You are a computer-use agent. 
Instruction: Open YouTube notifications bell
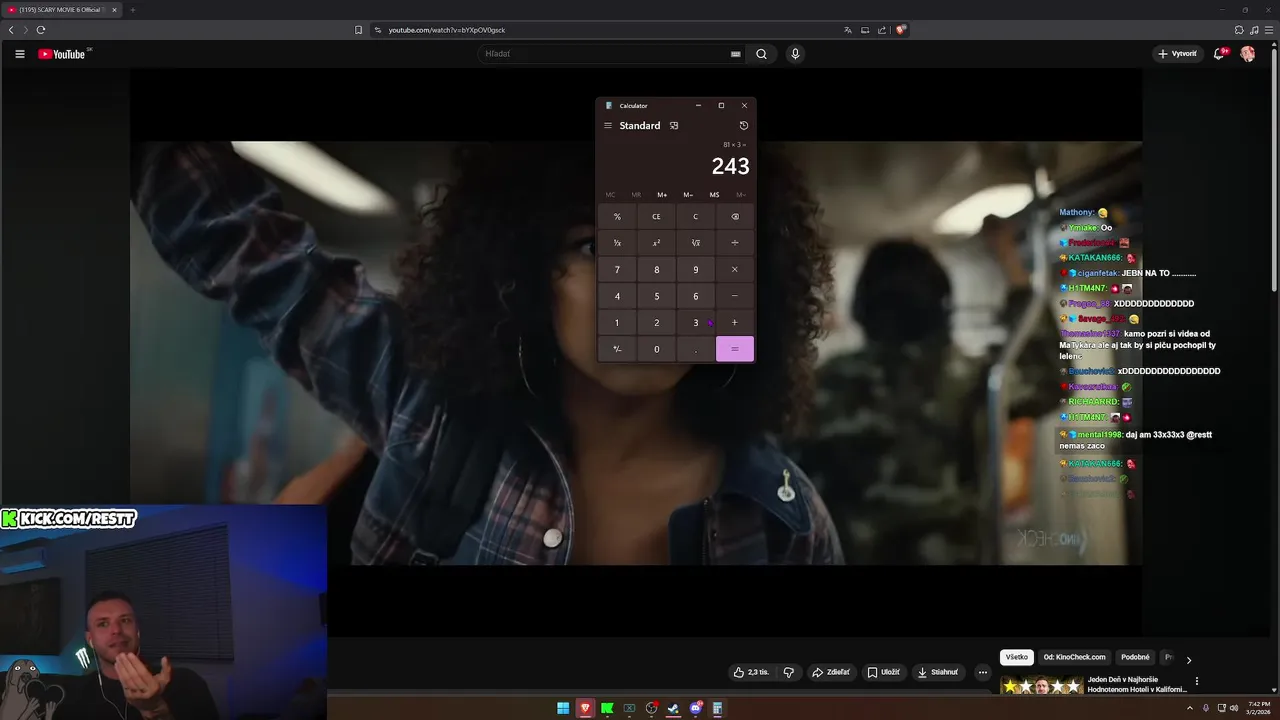click(x=1219, y=54)
